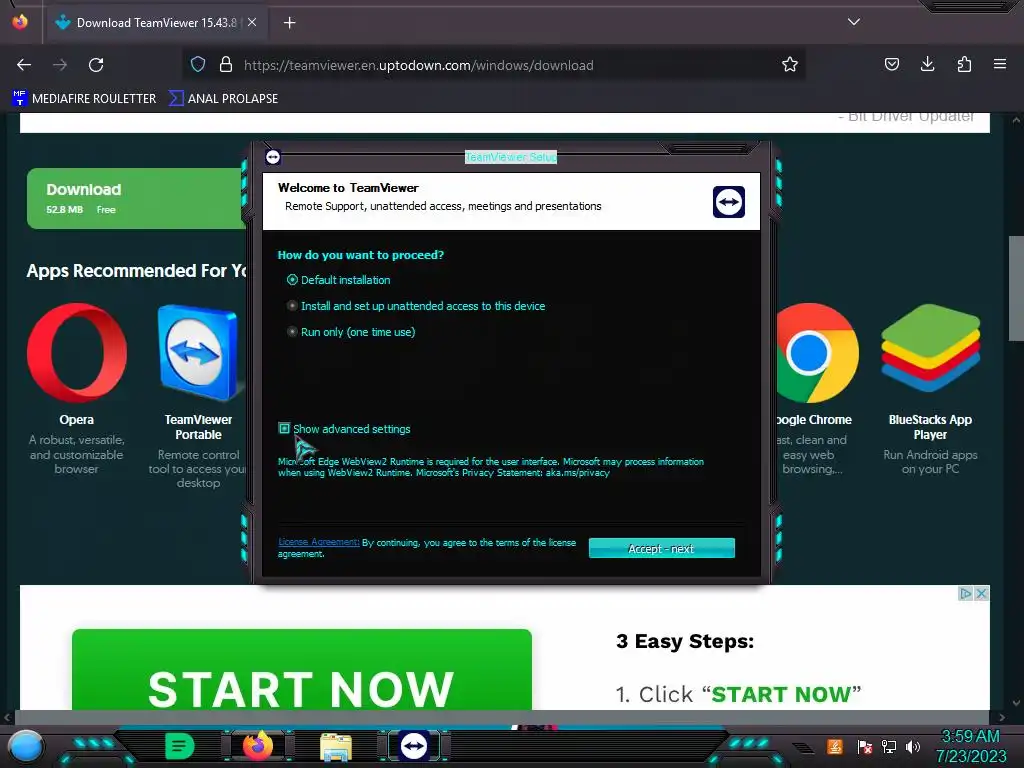The image size is (1024, 768).
Task: Switch to TeamViewer taskbar icon
Action: [x=414, y=746]
